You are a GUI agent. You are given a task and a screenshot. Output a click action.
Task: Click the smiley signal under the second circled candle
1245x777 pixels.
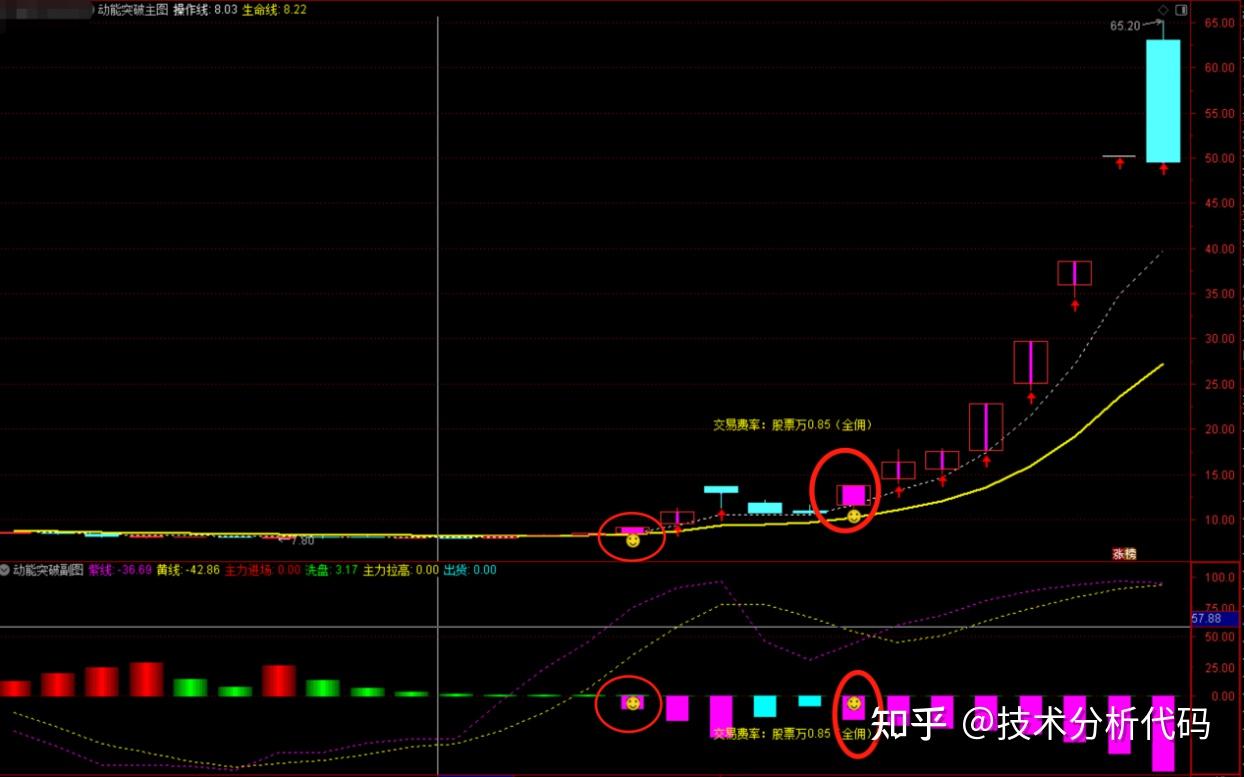pyautogui.click(x=854, y=516)
